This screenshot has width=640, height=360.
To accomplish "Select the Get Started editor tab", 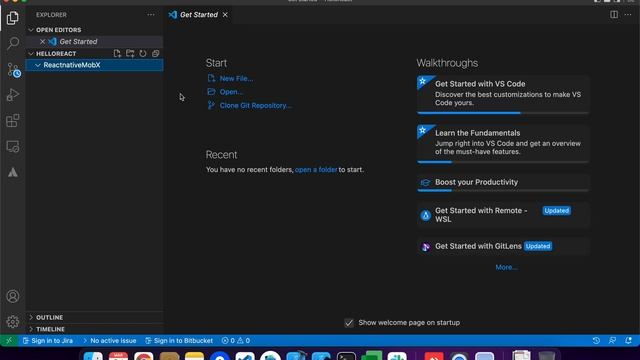I will pyautogui.click(x=199, y=15).
